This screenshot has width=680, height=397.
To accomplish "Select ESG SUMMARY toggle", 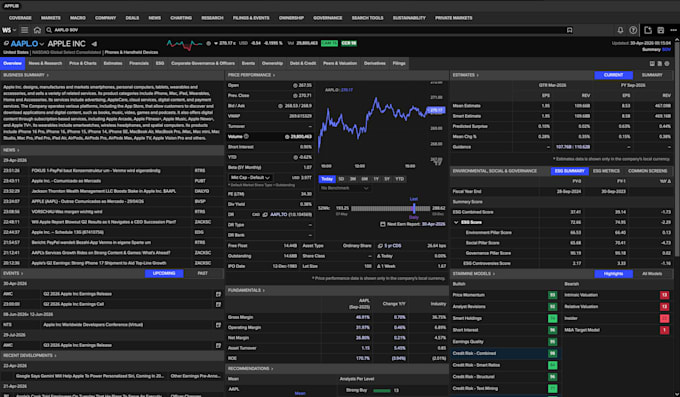I will (569, 171).
